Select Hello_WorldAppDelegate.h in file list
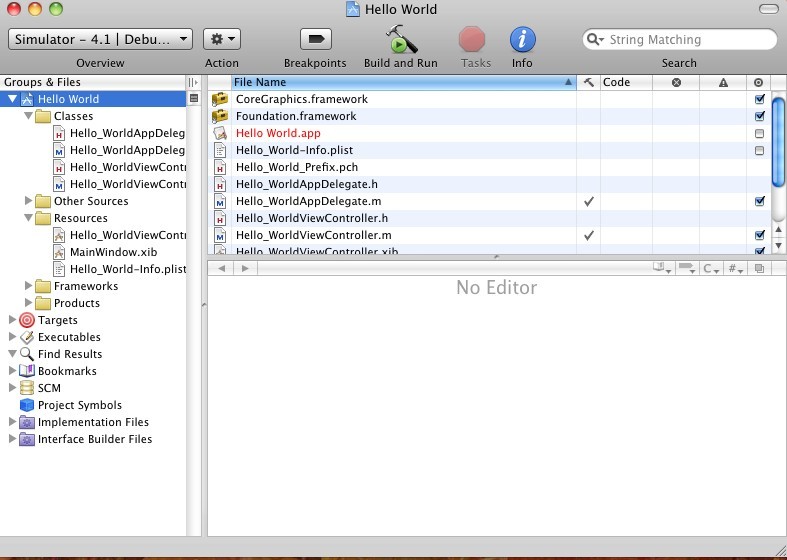The width and height of the screenshot is (787, 560). [307, 184]
